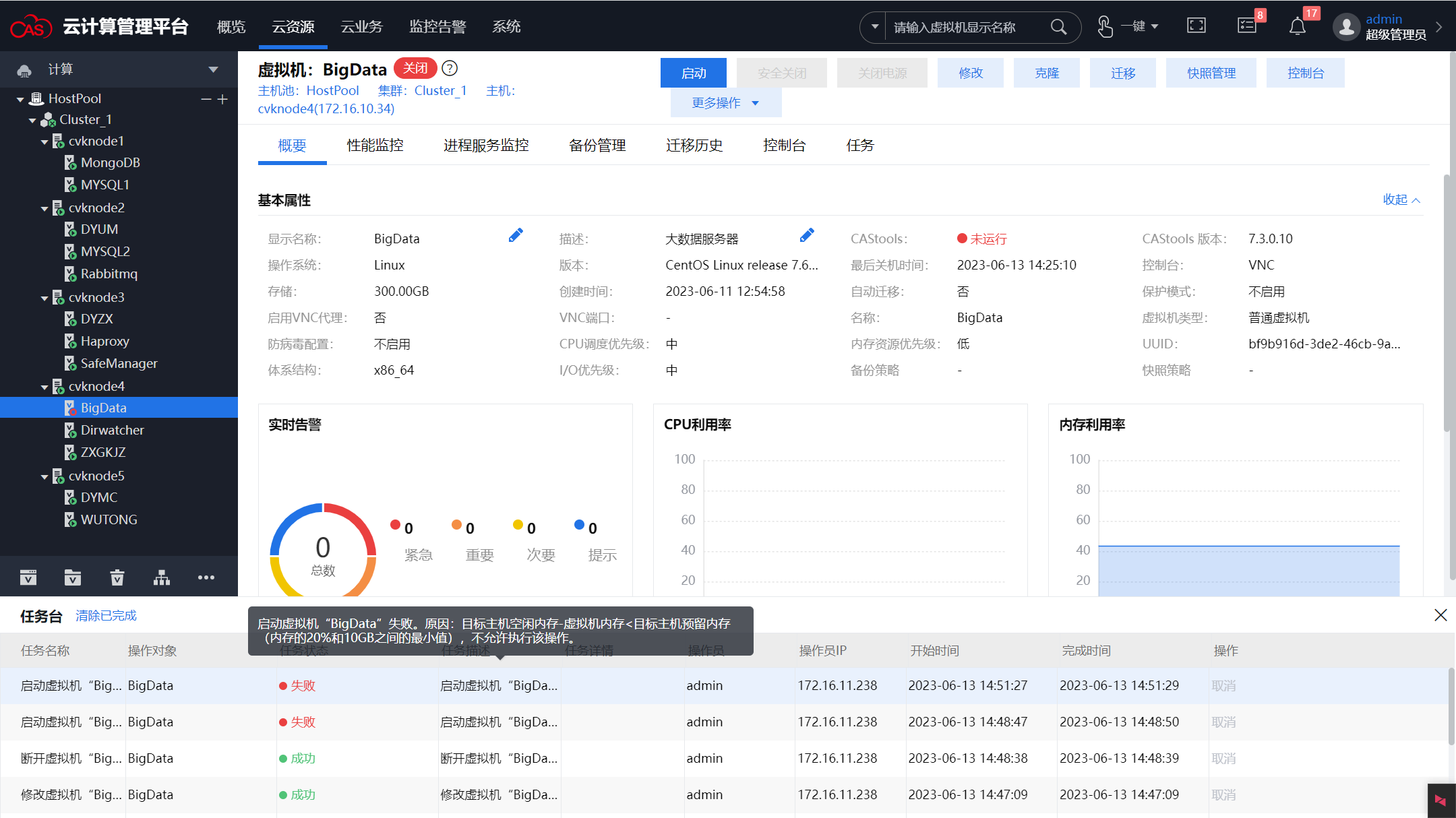Click the fullscreen toggle icon
The height and width of the screenshot is (818, 1456).
tap(1196, 26)
